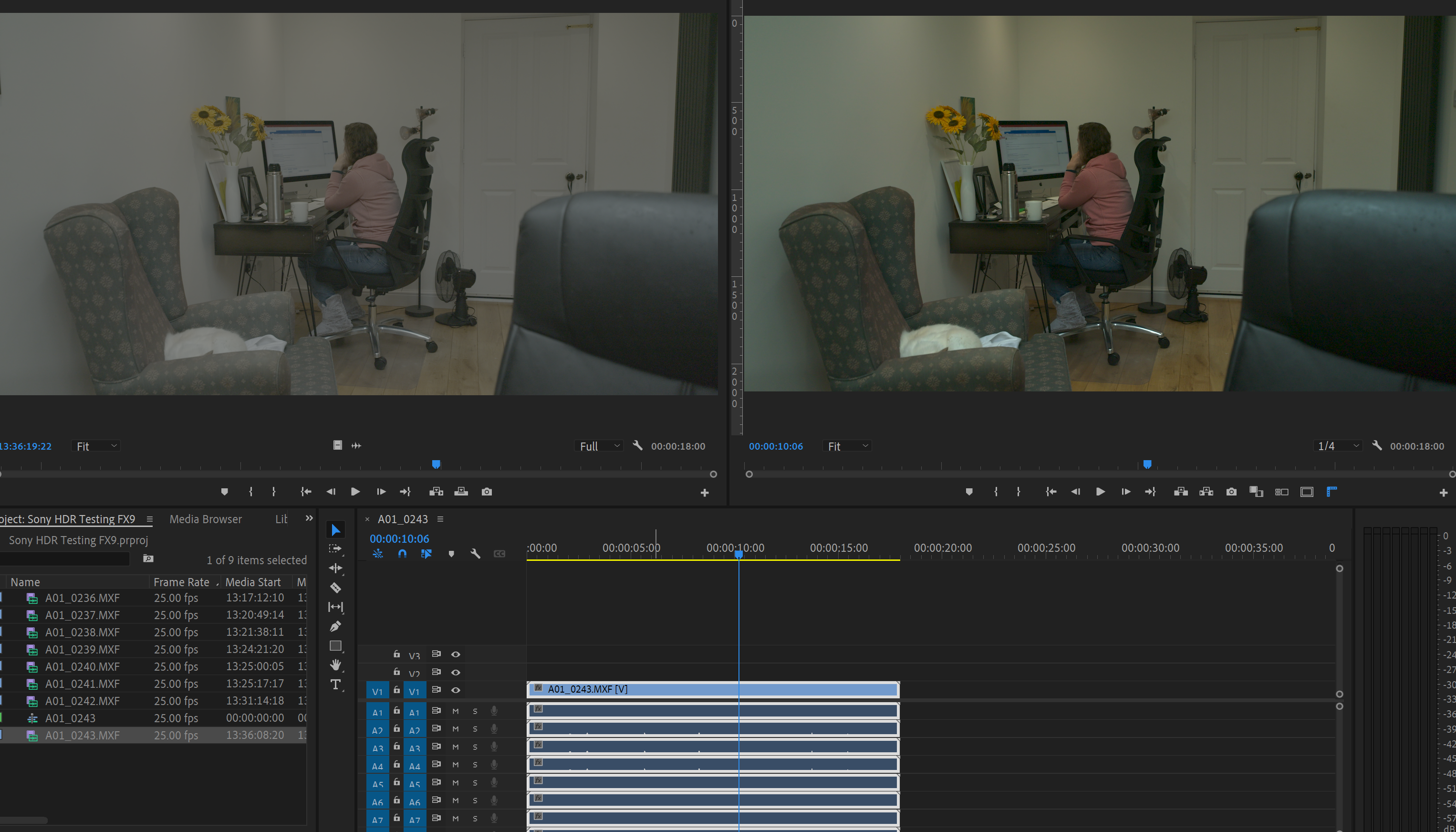Select A01_0240.MXF in project bin
1456x832 pixels.
[83, 667]
